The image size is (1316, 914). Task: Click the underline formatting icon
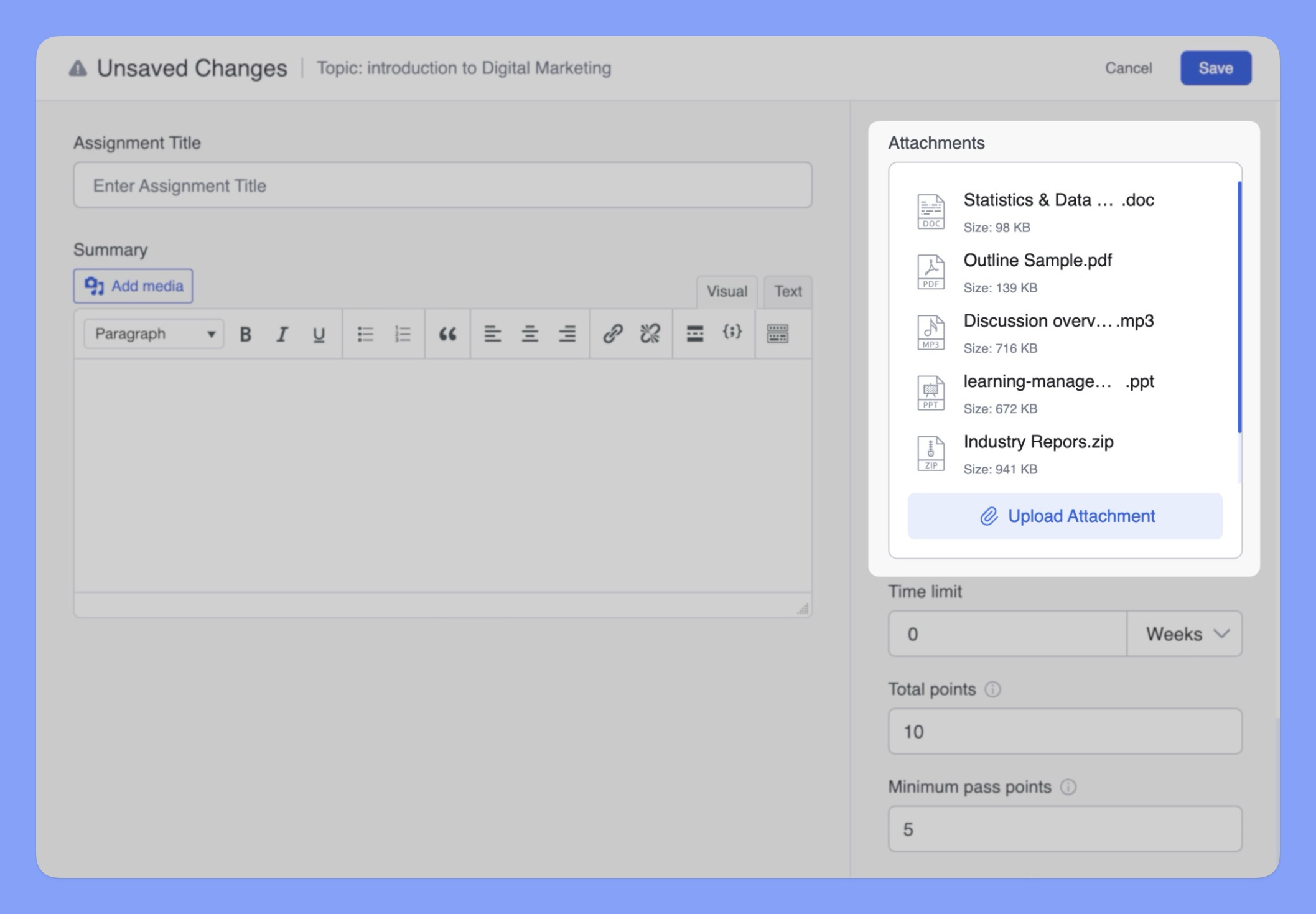click(319, 335)
